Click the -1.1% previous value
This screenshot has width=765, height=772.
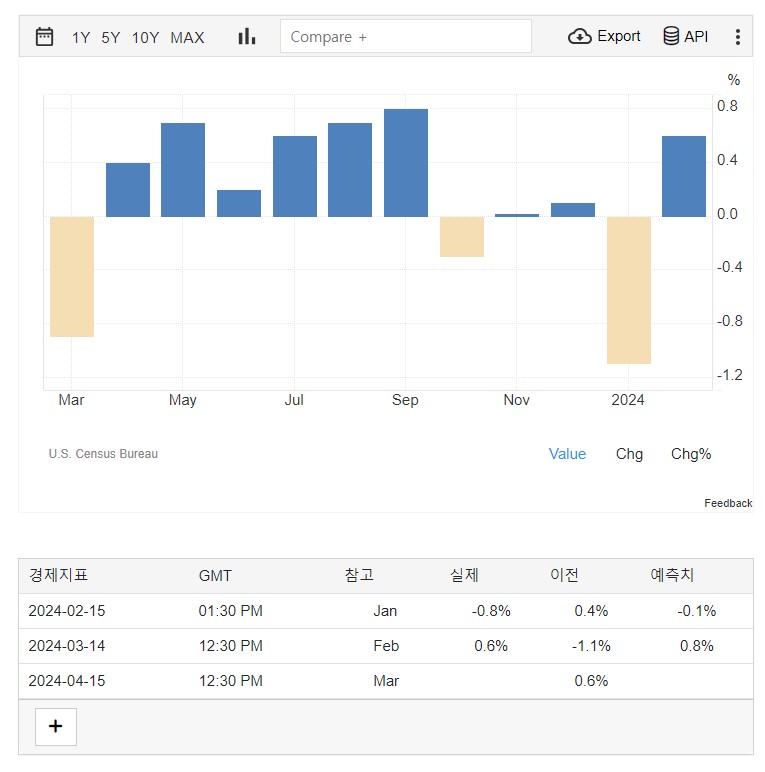[x=591, y=646]
